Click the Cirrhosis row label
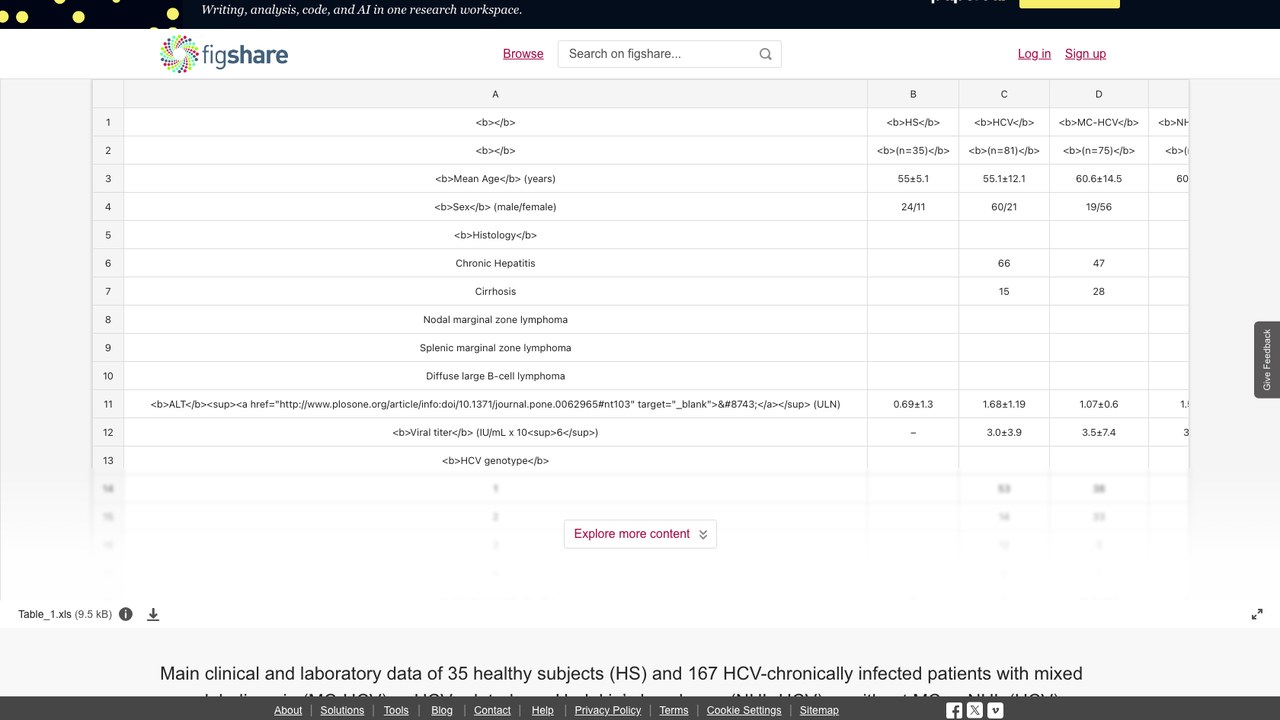The width and height of the screenshot is (1280, 720). [495, 291]
